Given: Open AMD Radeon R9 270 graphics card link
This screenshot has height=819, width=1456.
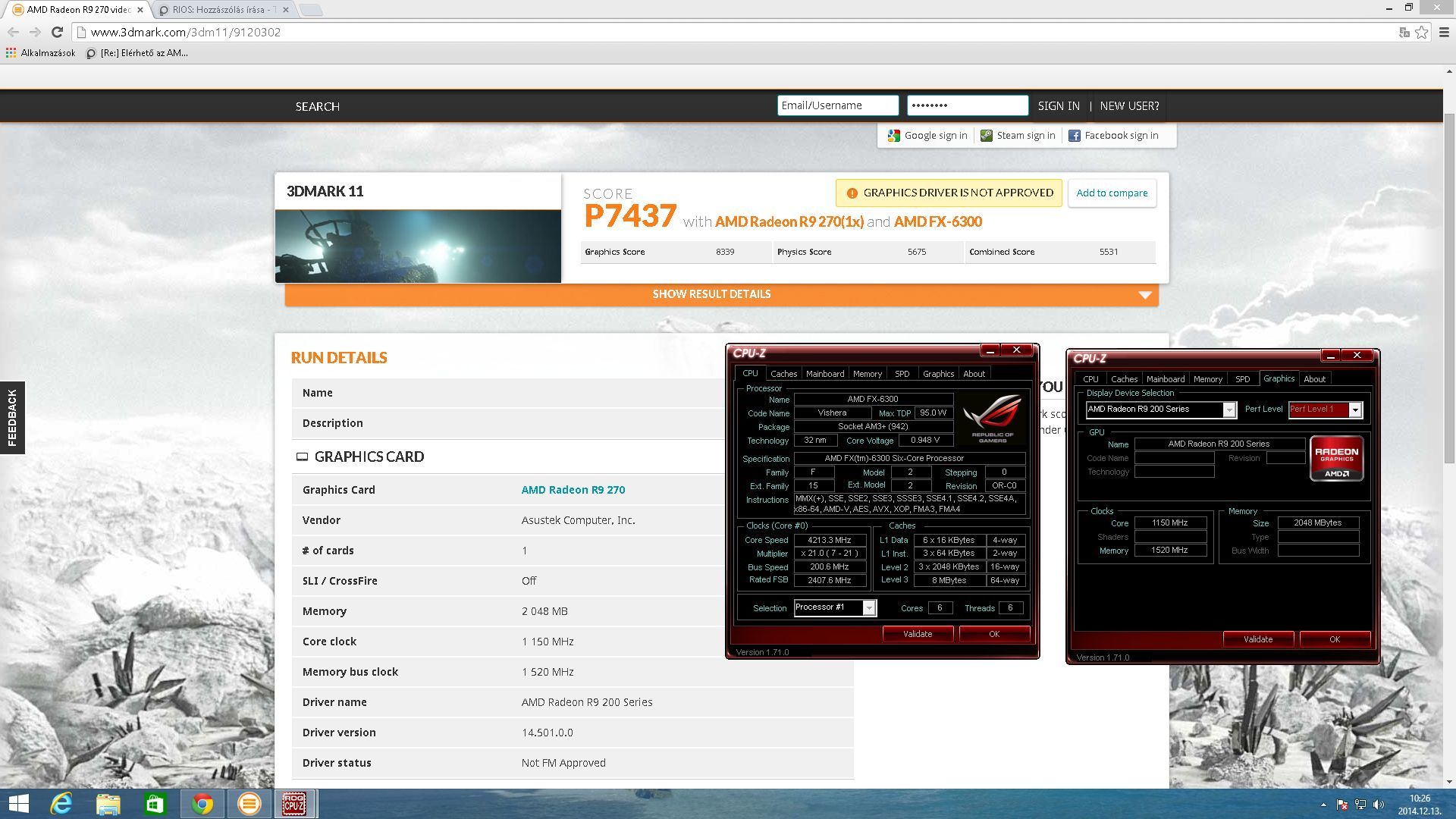Looking at the screenshot, I should click(573, 490).
